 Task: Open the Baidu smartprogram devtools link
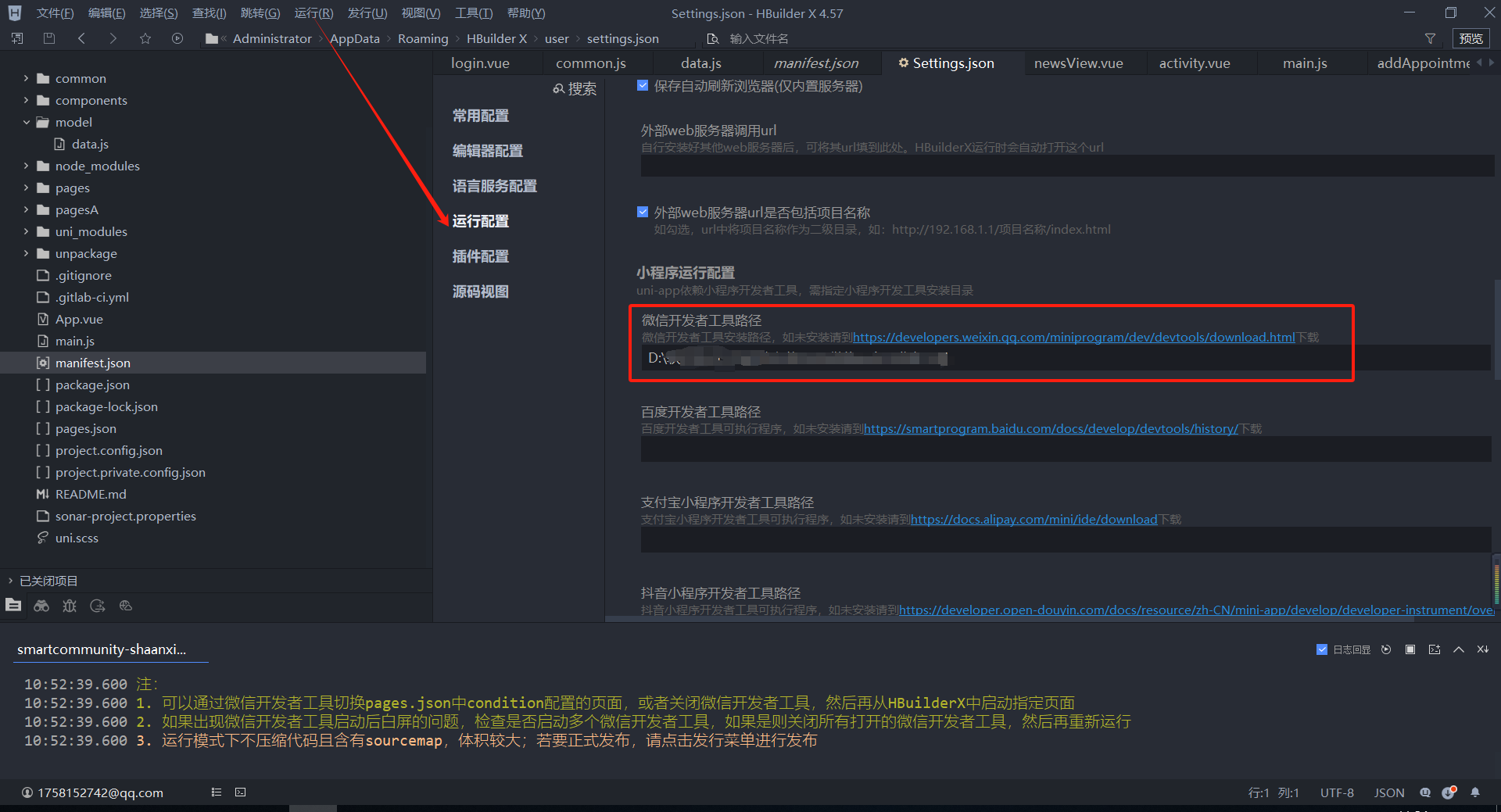click(1051, 429)
